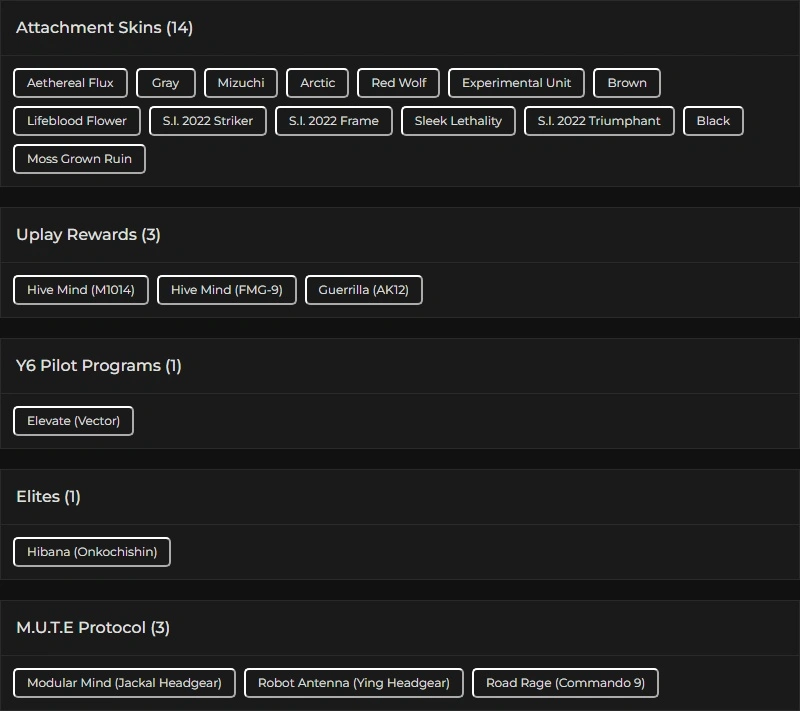This screenshot has height=711, width=800.
Task: Pick Modular Mind (Jackal Headgear)
Action: pyautogui.click(x=124, y=683)
